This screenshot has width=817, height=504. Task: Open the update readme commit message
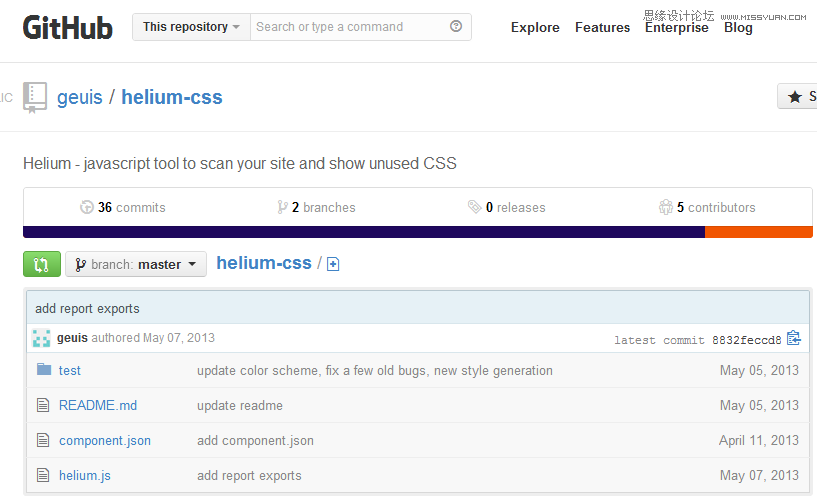coord(240,405)
